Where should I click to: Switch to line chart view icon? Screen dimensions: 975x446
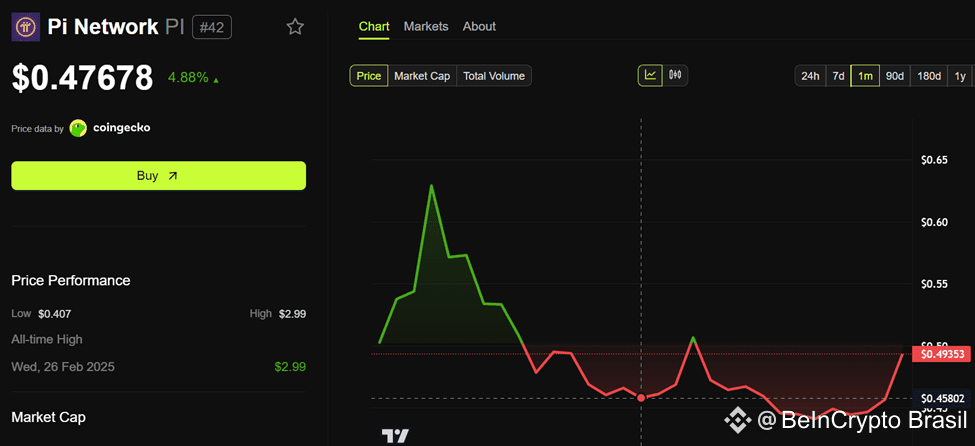650,75
